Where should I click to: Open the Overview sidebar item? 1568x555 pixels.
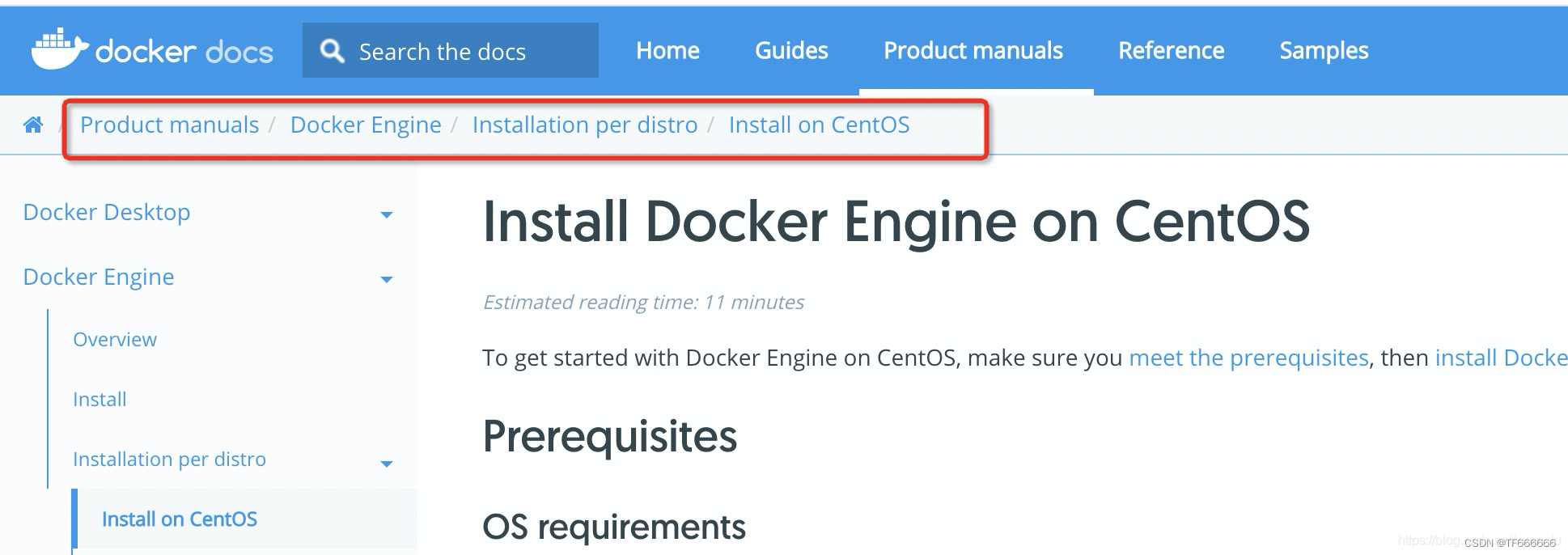tap(115, 339)
